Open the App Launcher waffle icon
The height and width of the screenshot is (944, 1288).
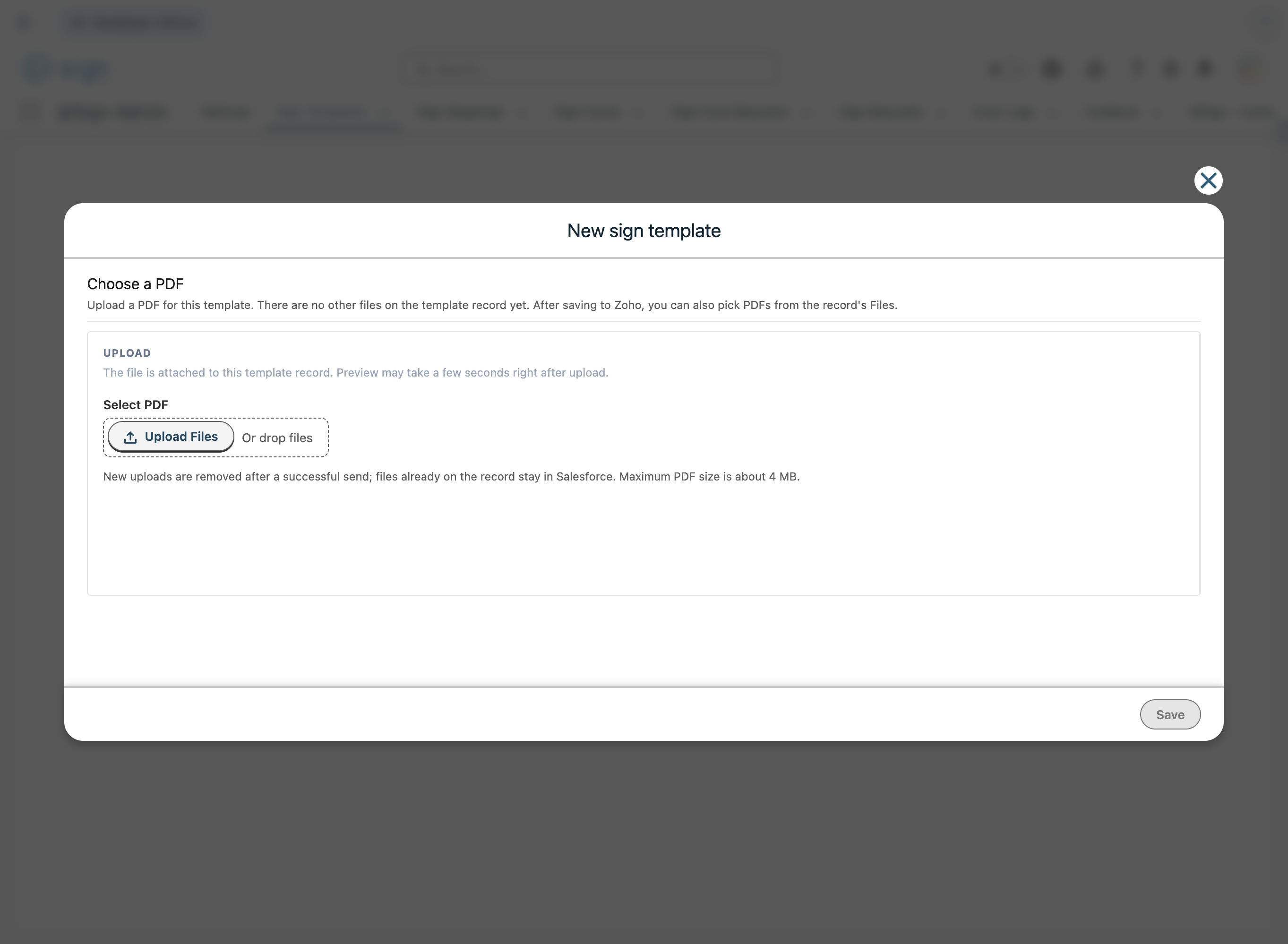(x=31, y=112)
